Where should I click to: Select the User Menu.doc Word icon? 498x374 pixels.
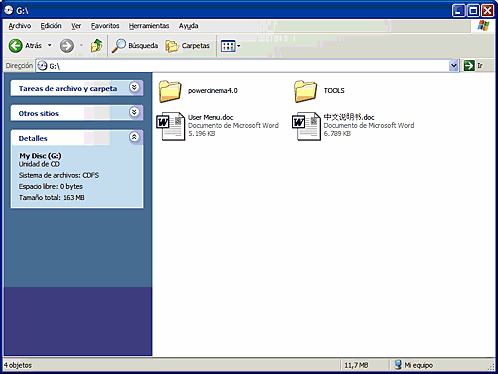(171, 126)
